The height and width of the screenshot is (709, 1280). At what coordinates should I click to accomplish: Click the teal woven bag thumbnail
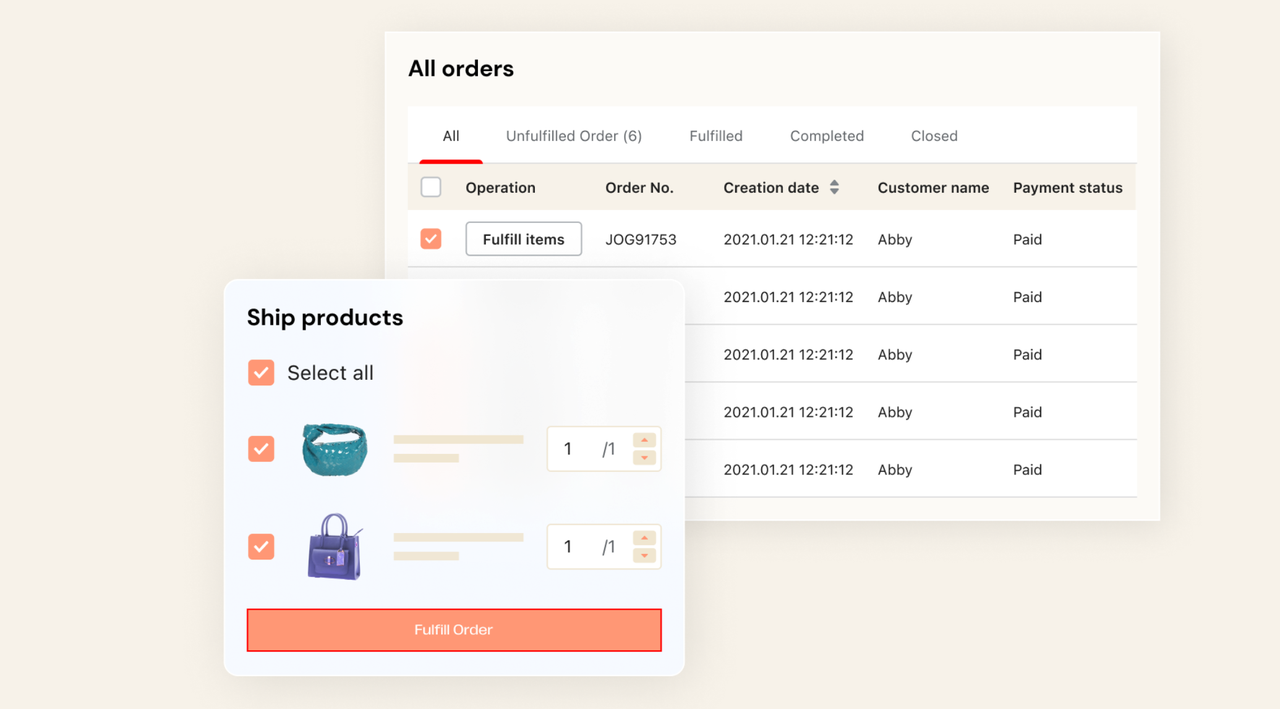[x=335, y=449]
